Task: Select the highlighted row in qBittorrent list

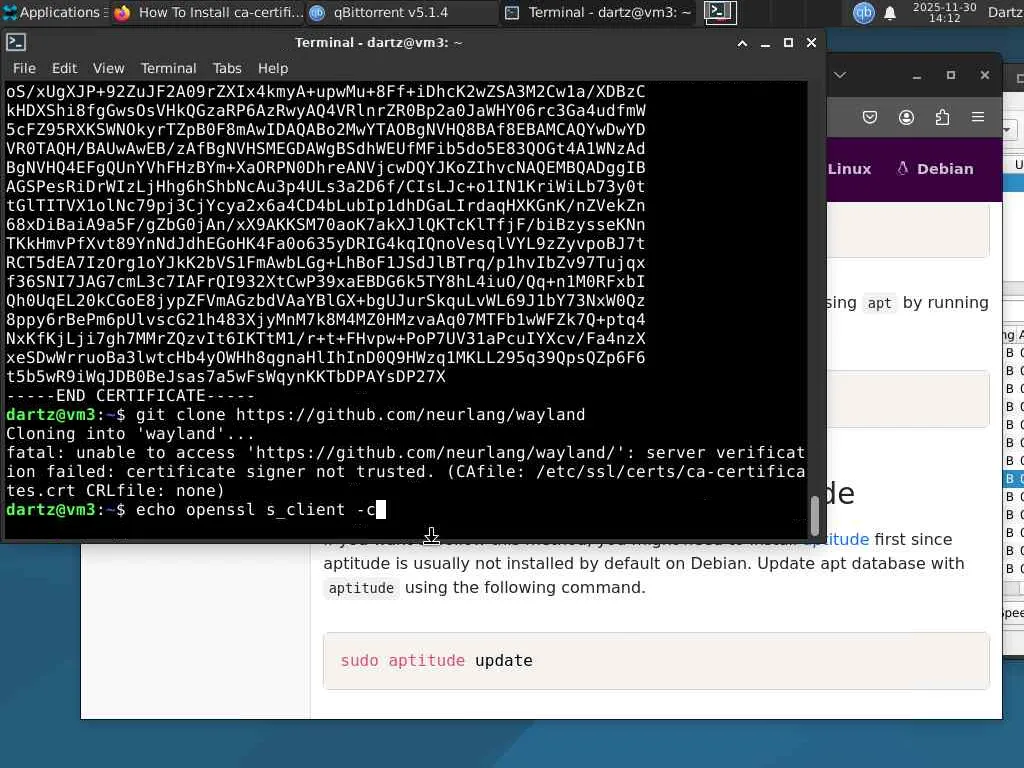Action: point(1013,479)
